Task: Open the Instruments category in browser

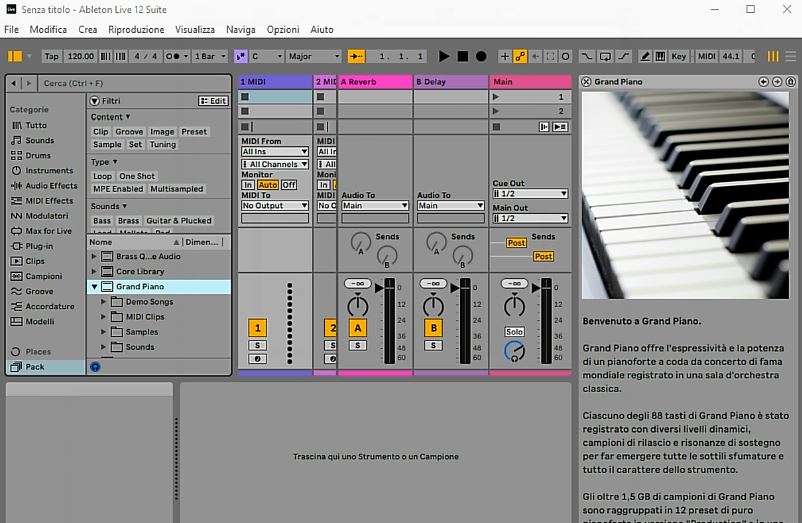Action: click(48, 171)
